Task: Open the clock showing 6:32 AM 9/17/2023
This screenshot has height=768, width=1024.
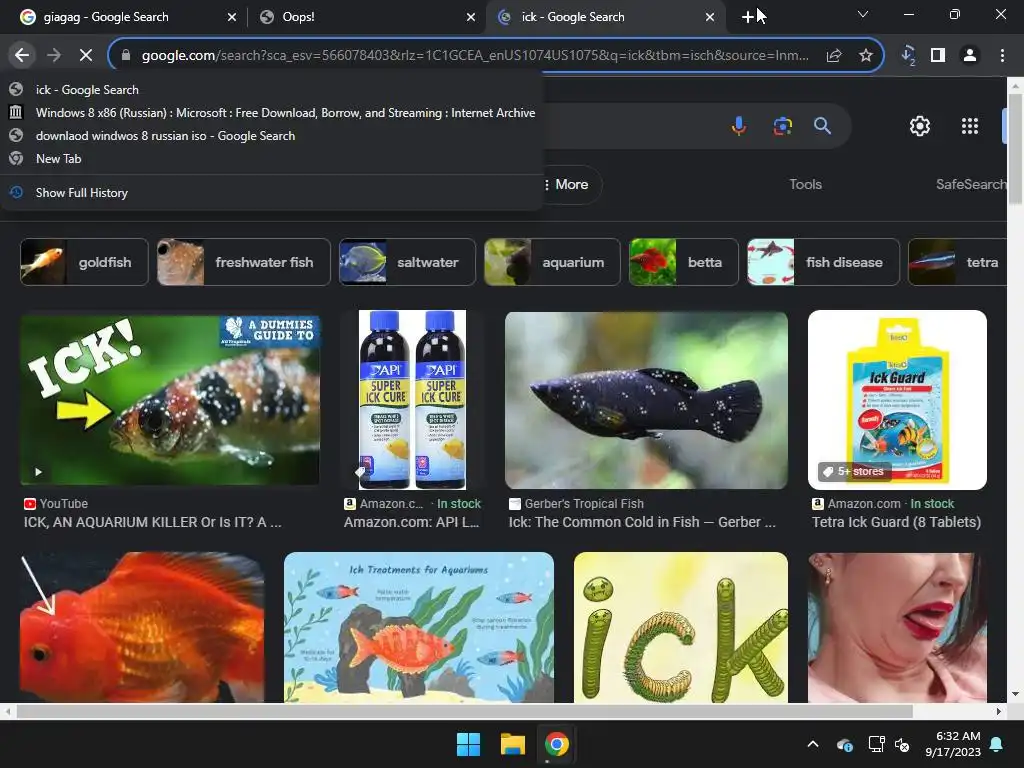Action: click(x=953, y=744)
